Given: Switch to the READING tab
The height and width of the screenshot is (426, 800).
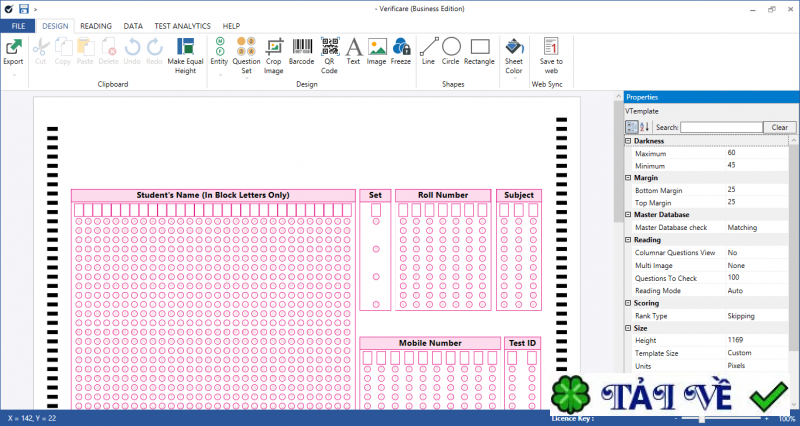Looking at the screenshot, I should [96, 26].
